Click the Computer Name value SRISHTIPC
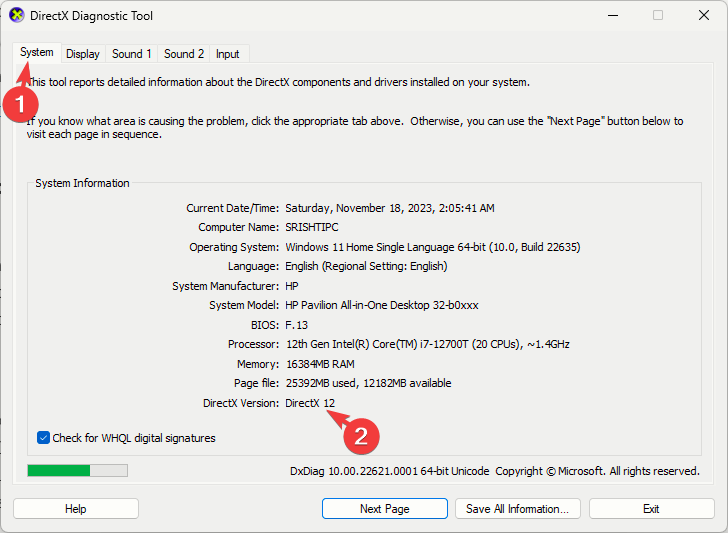The width and height of the screenshot is (728, 533). (x=312, y=227)
